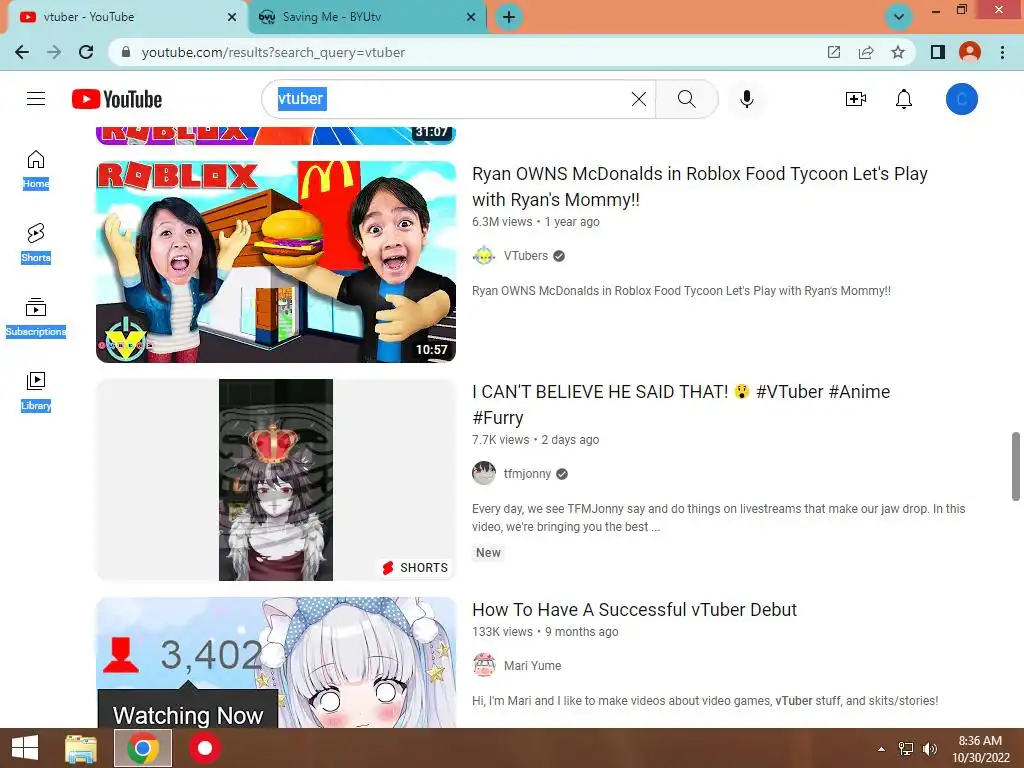This screenshot has width=1024, height=768.
Task: Play the Roblox McDonalds thumbnail
Action: coord(276,262)
